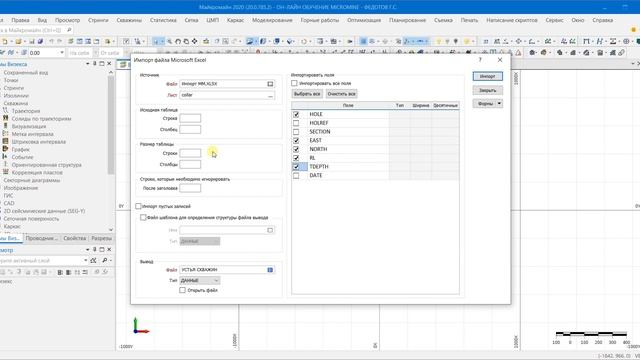Open the file browse icon beside Импорт ММ.XLSX
Screen dimensions: 640x360
[x=270, y=84]
